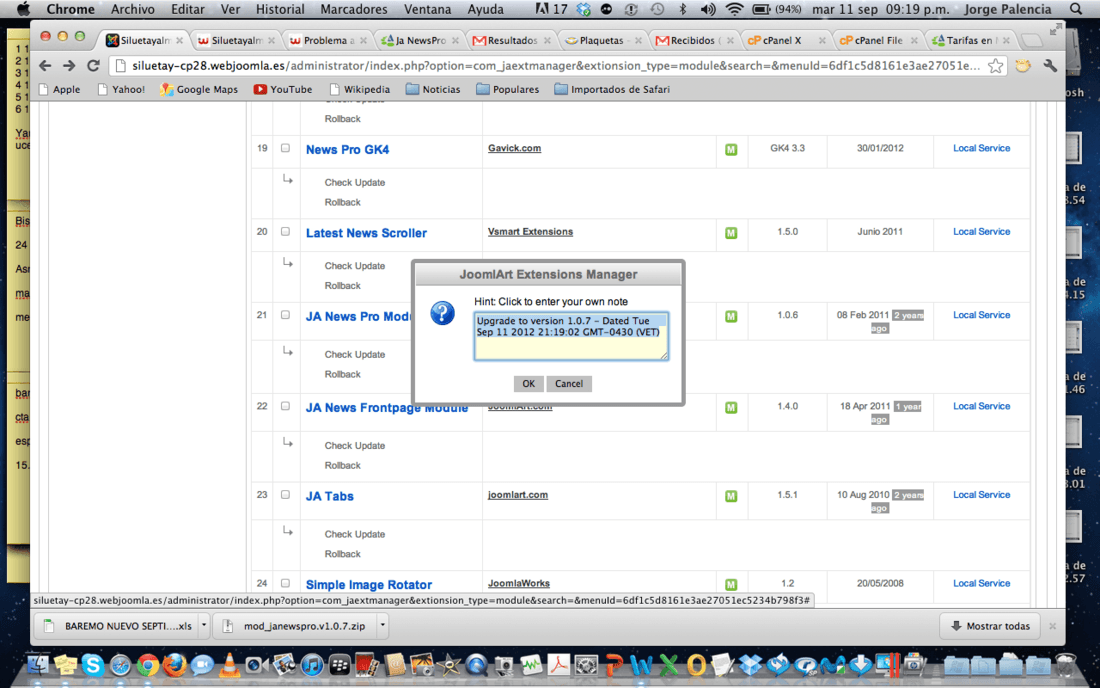The height and width of the screenshot is (688, 1100).
Task: Click the green M icon in Latest News Scroller row
Action: point(731,233)
